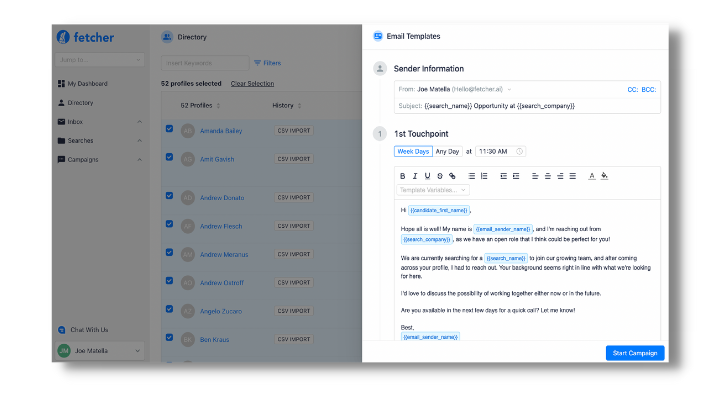720x405 pixels.
Task: Click the Insert Keywords search field
Action: (x=204, y=62)
